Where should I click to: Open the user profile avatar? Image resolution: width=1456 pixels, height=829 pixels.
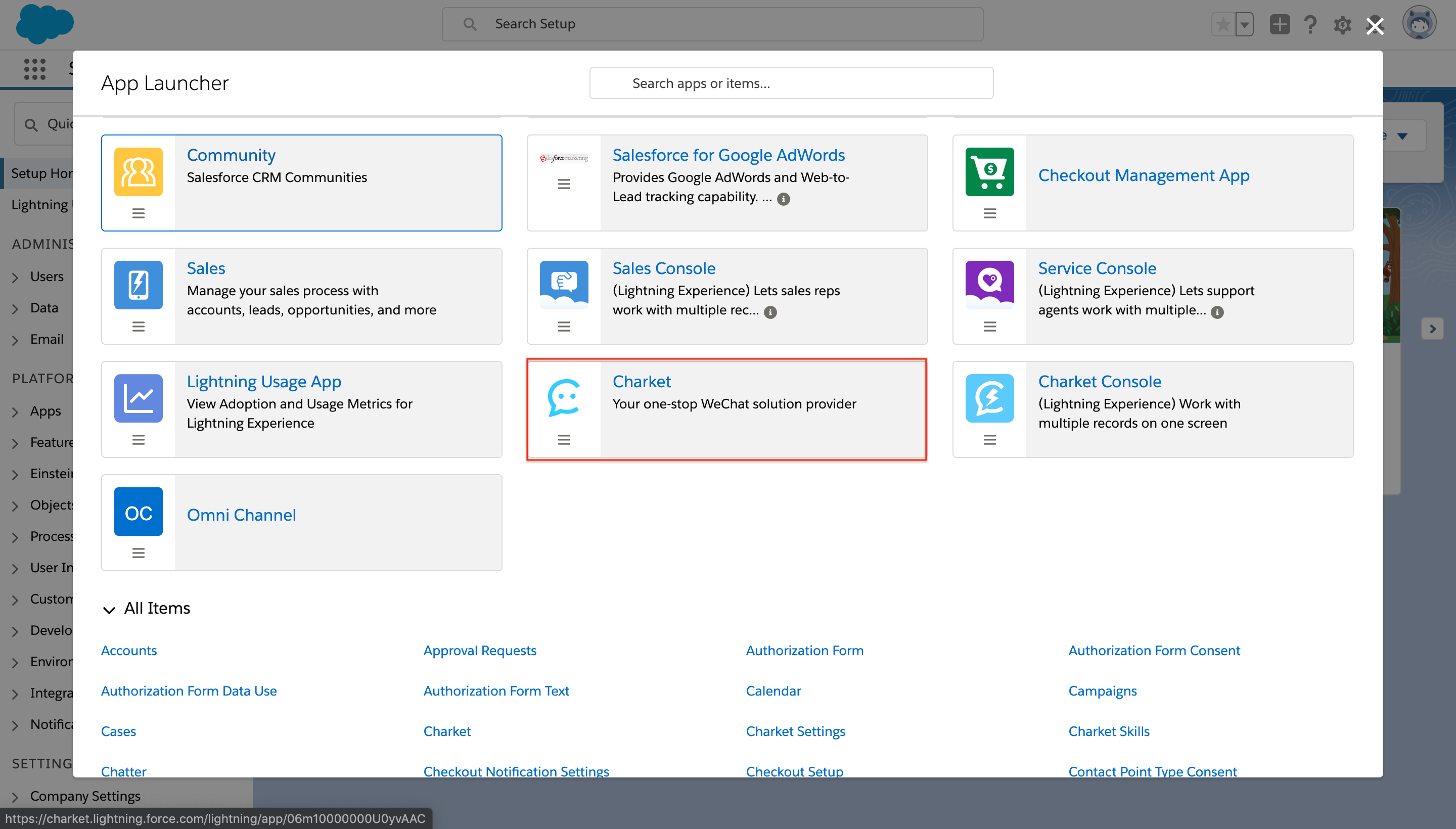click(1419, 23)
